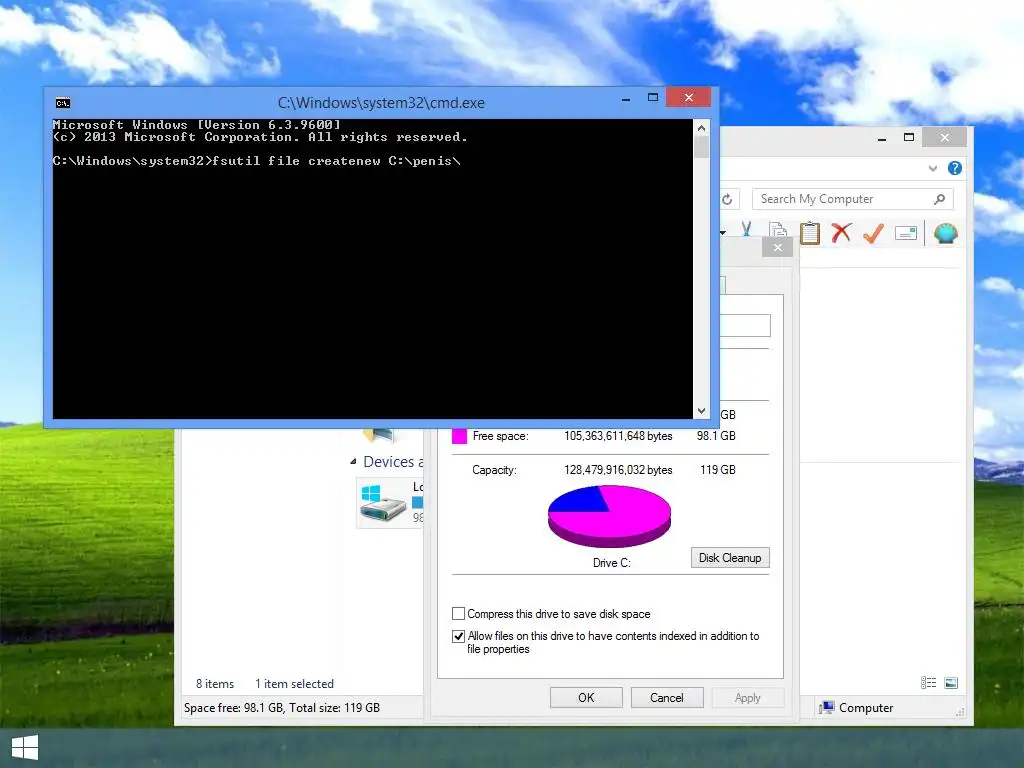
Task: Maximize the cmd.exe window
Action: (652, 97)
